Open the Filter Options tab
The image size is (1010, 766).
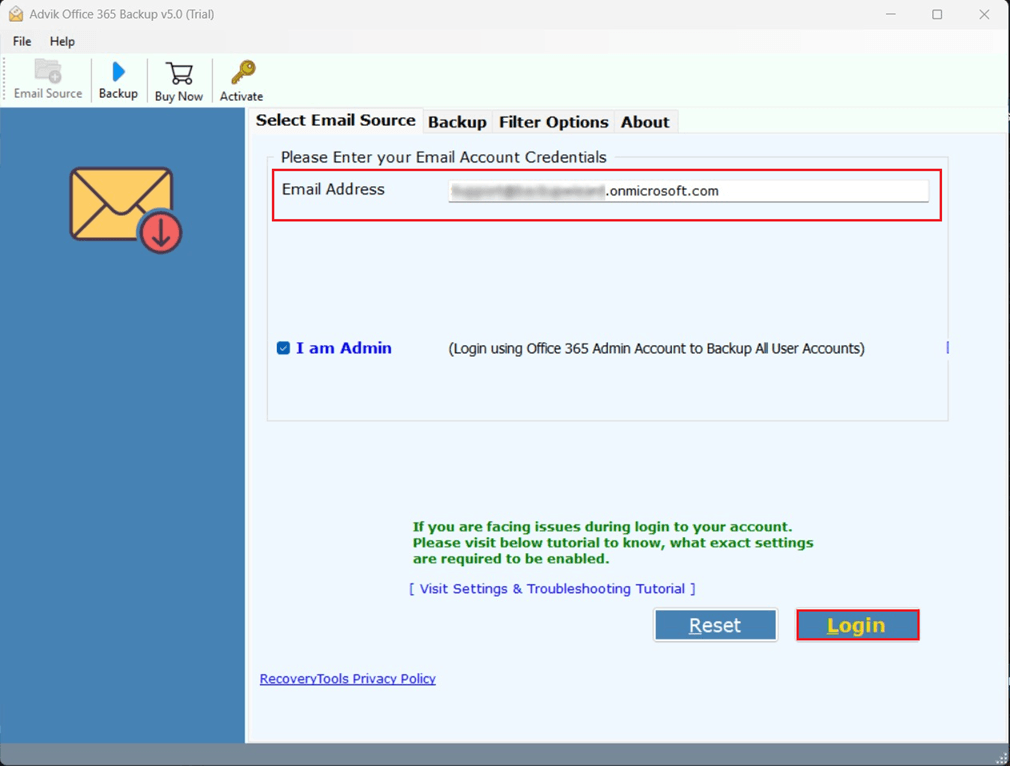553,122
